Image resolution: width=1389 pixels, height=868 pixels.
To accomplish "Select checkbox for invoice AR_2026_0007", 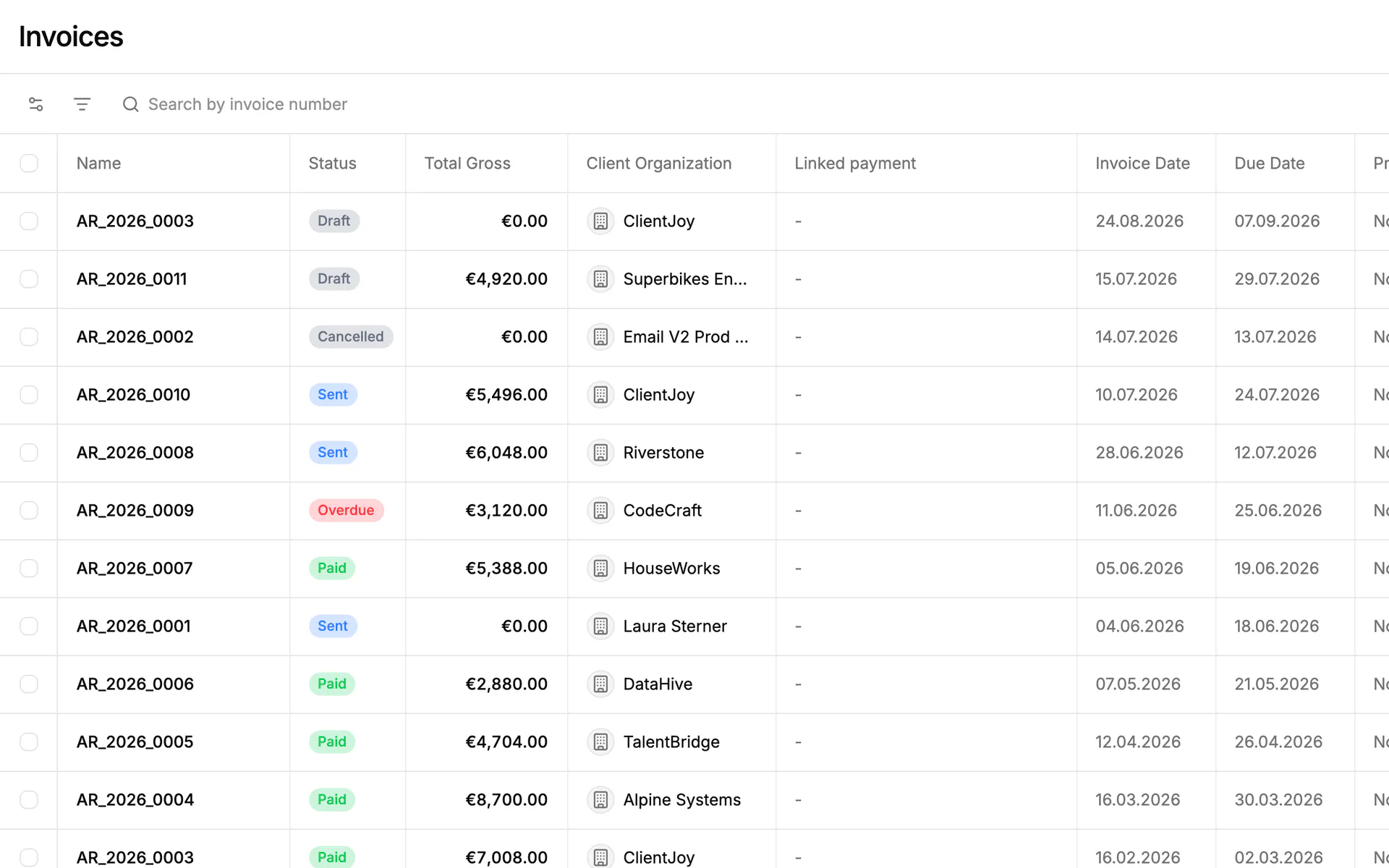I will (29, 569).
